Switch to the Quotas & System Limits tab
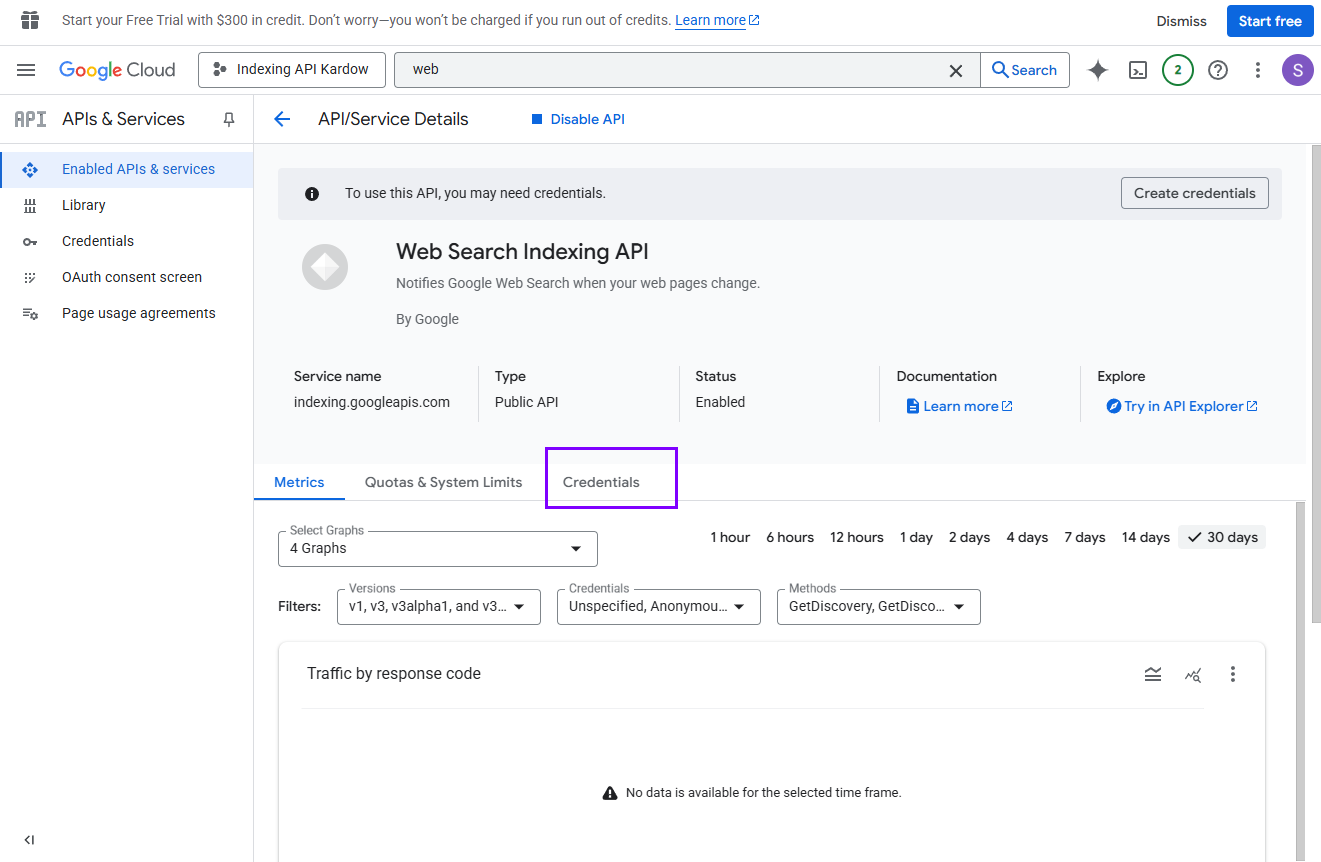 tap(443, 482)
